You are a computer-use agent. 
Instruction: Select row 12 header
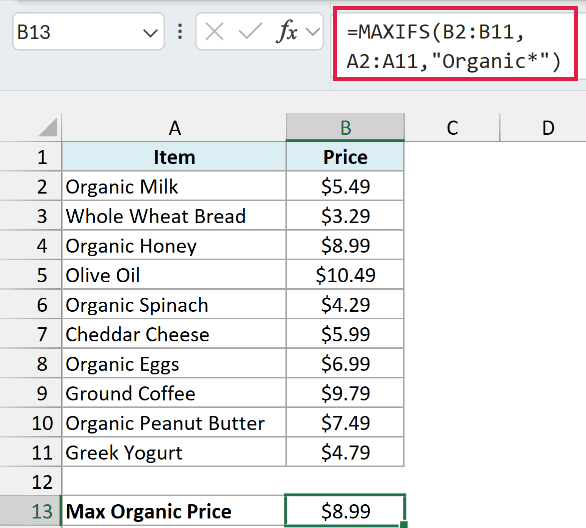31,481
